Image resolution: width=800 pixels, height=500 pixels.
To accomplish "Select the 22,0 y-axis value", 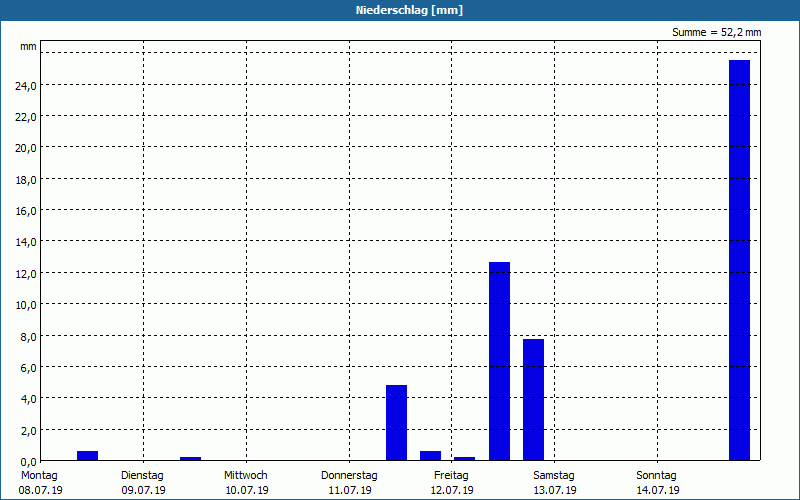I will click(x=26, y=117).
